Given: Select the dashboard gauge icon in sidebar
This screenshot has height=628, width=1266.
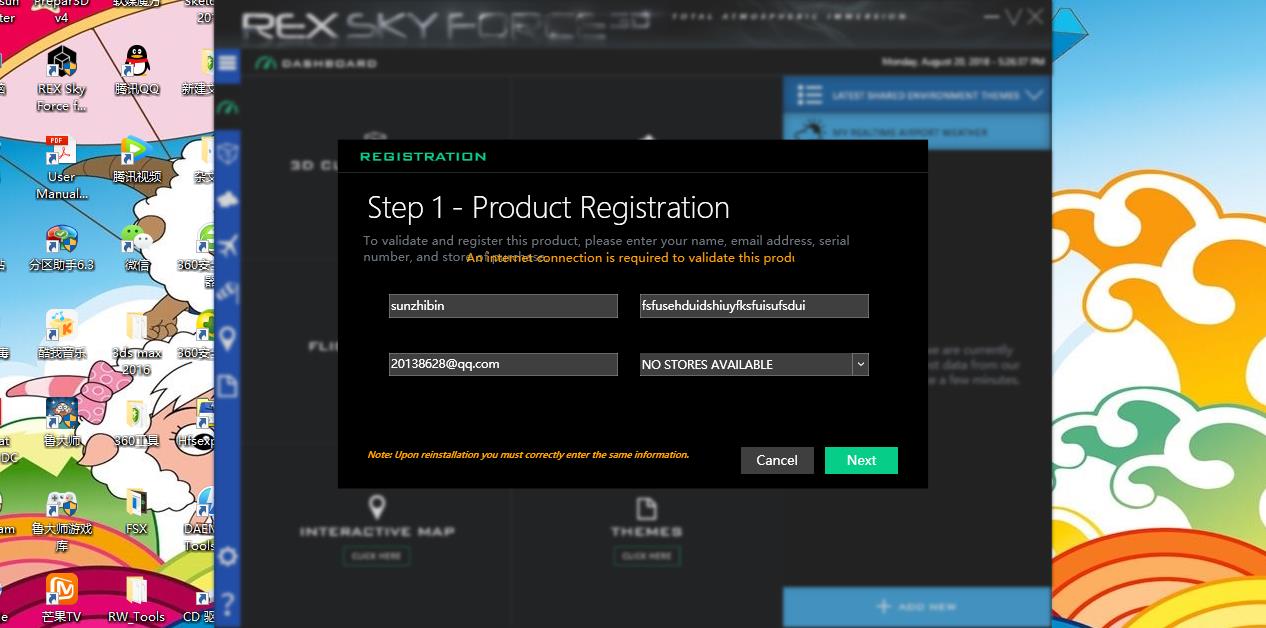Looking at the screenshot, I should [x=228, y=107].
